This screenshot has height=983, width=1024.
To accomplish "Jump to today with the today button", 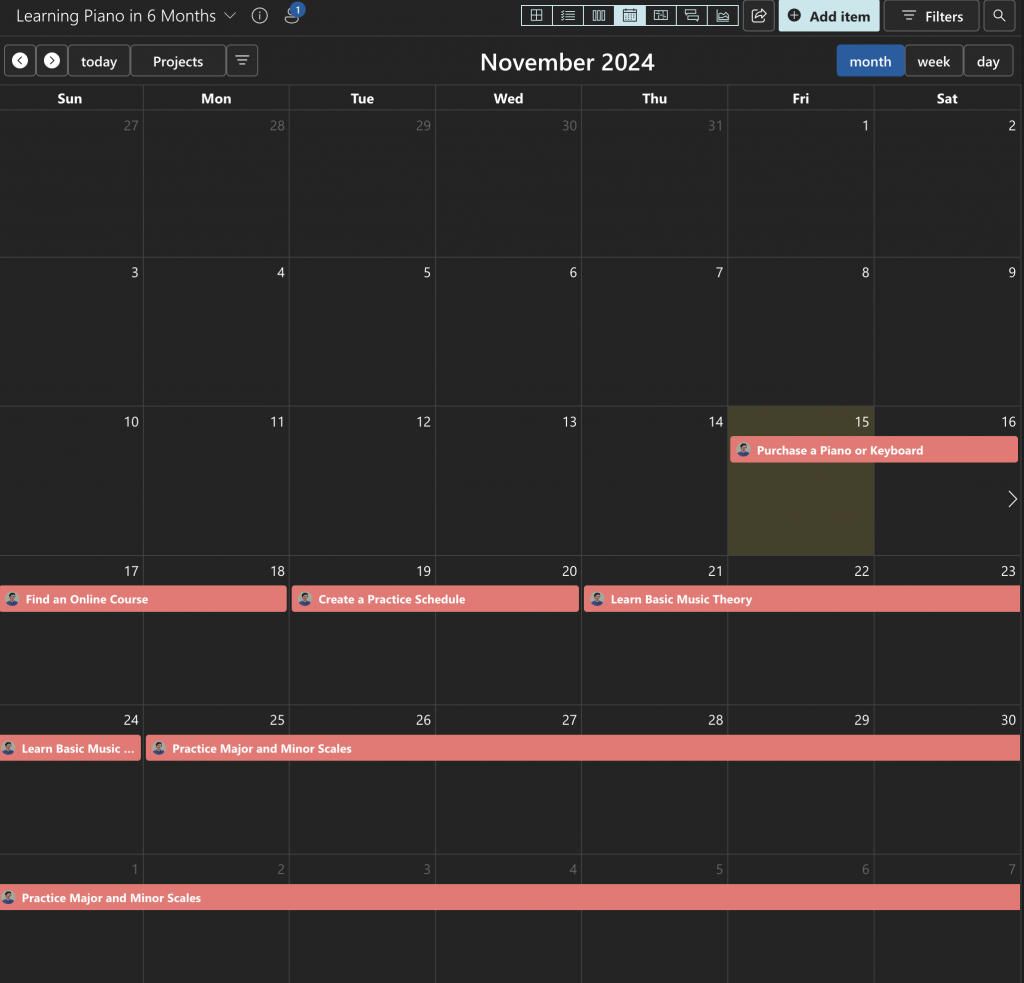I will pos(98,61).
